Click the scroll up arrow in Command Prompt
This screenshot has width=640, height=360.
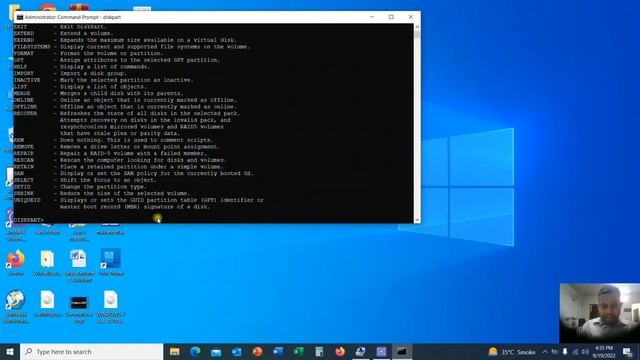coord(417,27)
